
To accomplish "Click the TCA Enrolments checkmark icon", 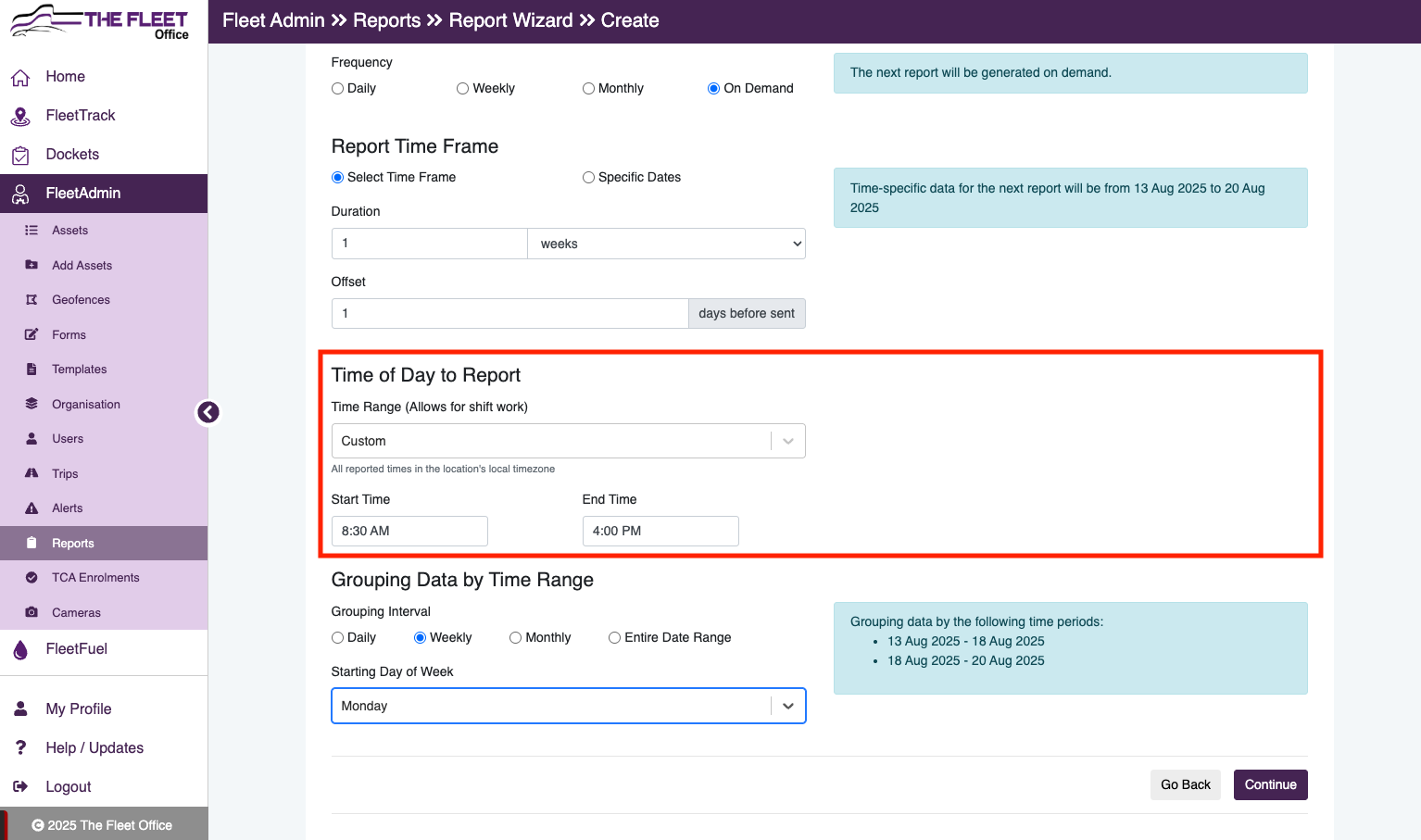I will [31, 578].
